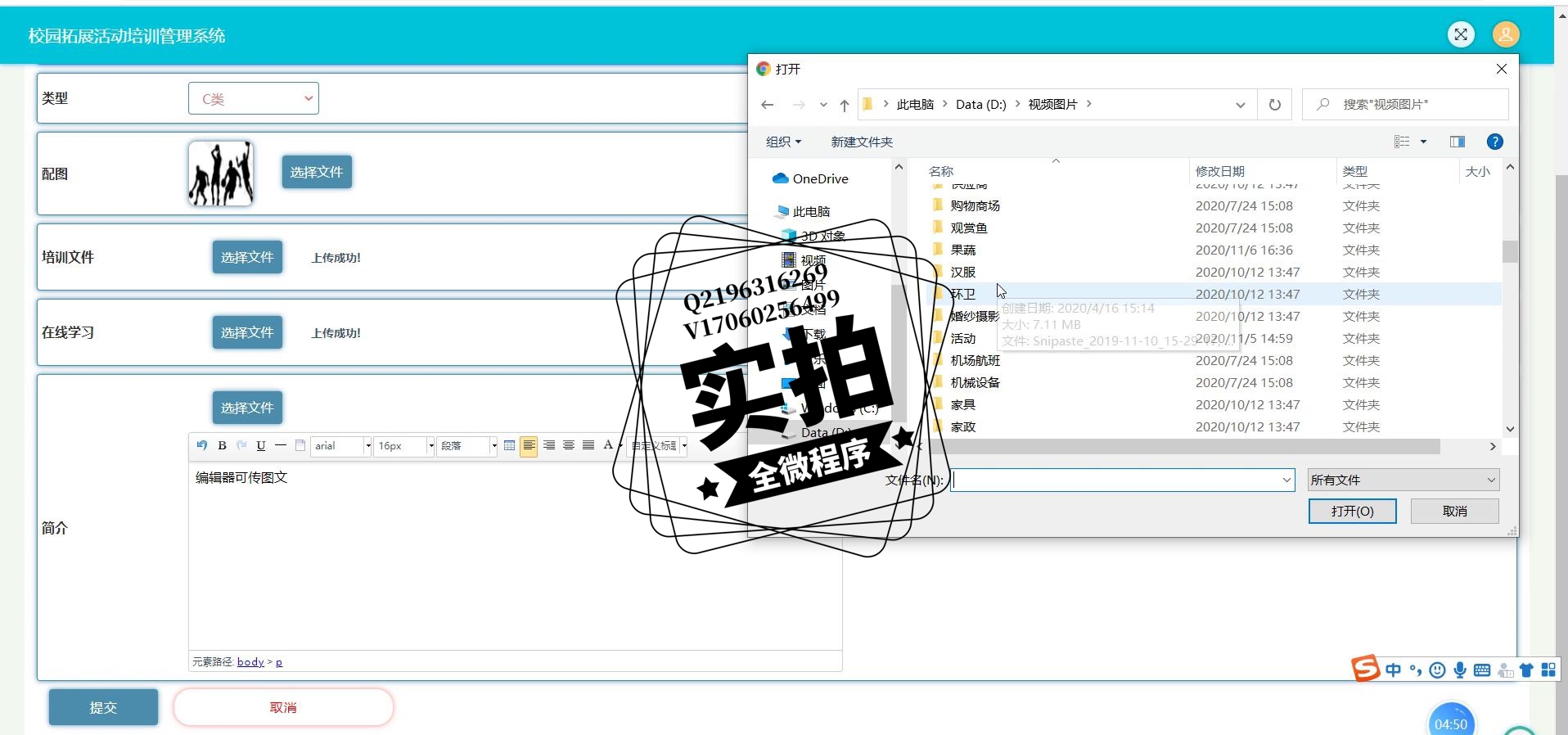Image resolution: width=1568 pixels, height=735 pixels.
Task: Click the Sogou microphone voice input icon
Action: pos(1459,670)
